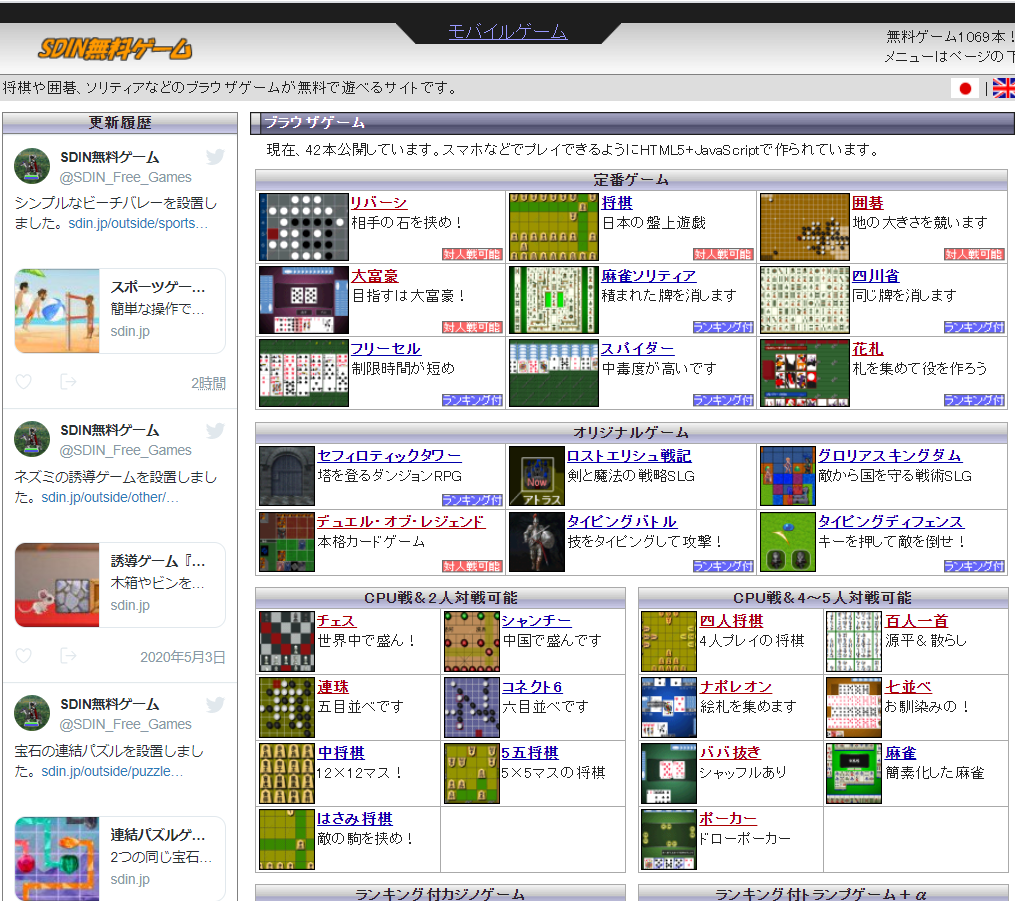
Task: Open the 将棋 game link
Action: tap(616, 203)
